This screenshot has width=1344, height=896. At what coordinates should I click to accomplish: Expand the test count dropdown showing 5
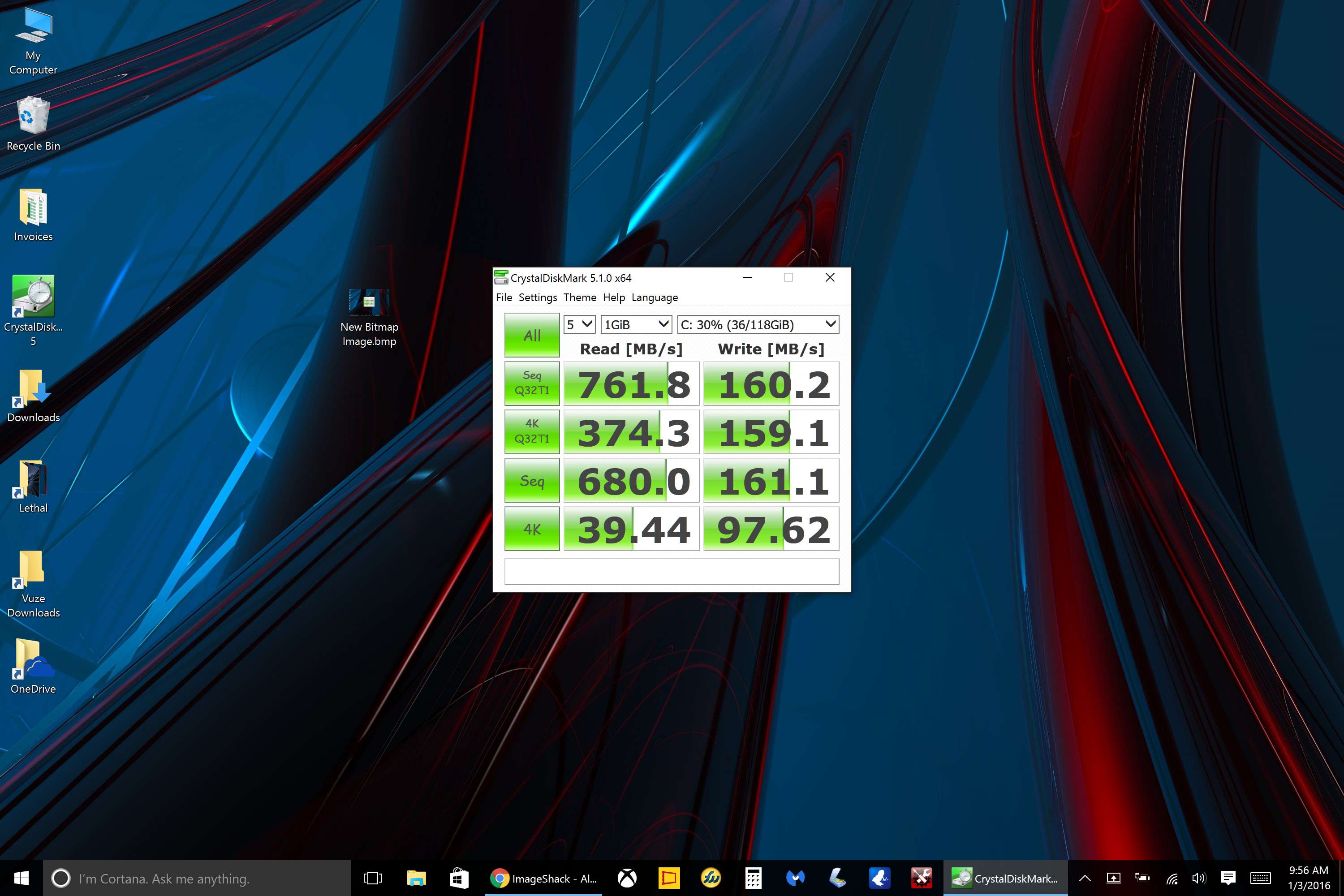coord(579,324)
